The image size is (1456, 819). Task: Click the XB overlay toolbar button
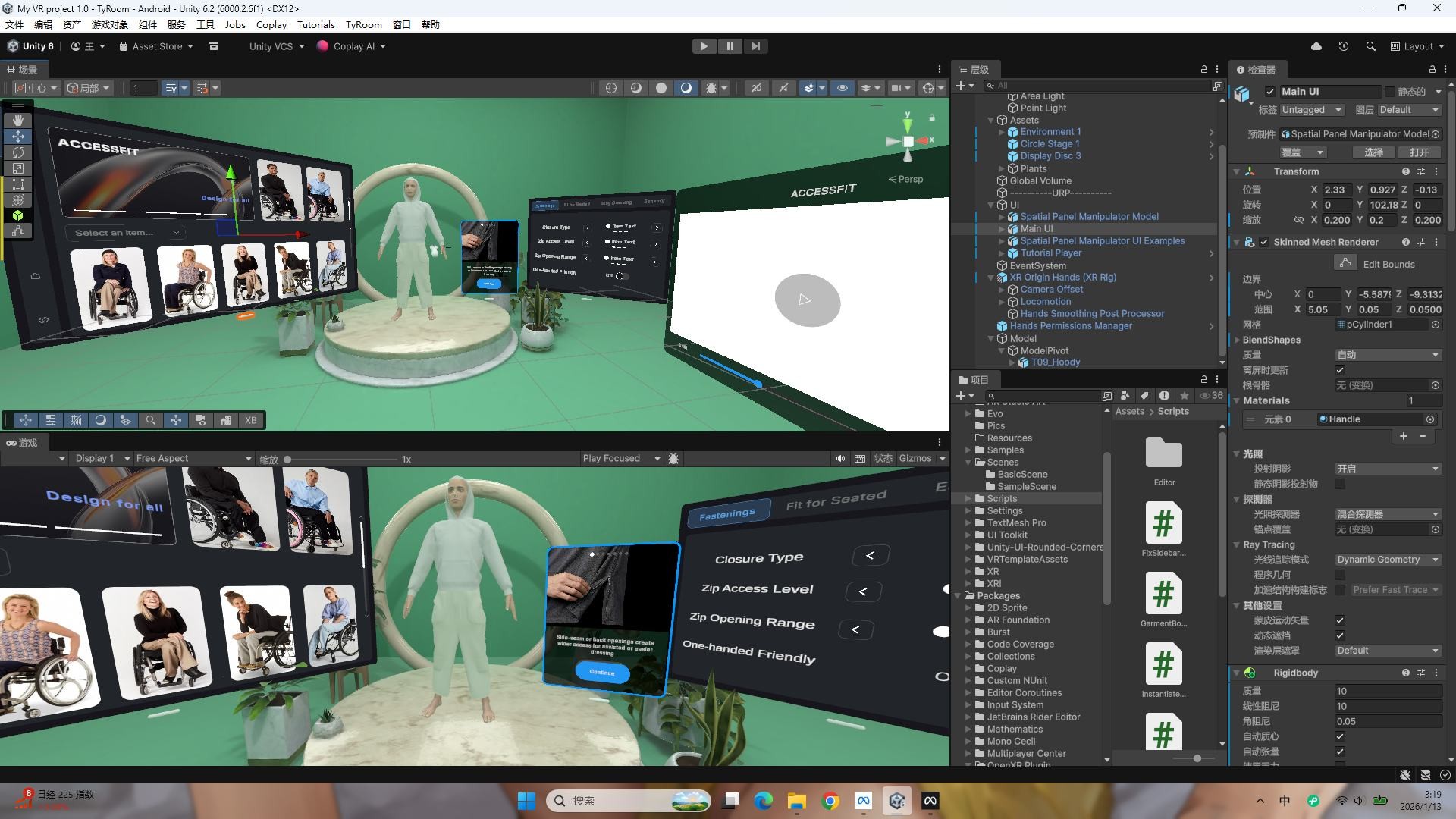point(250,420)
